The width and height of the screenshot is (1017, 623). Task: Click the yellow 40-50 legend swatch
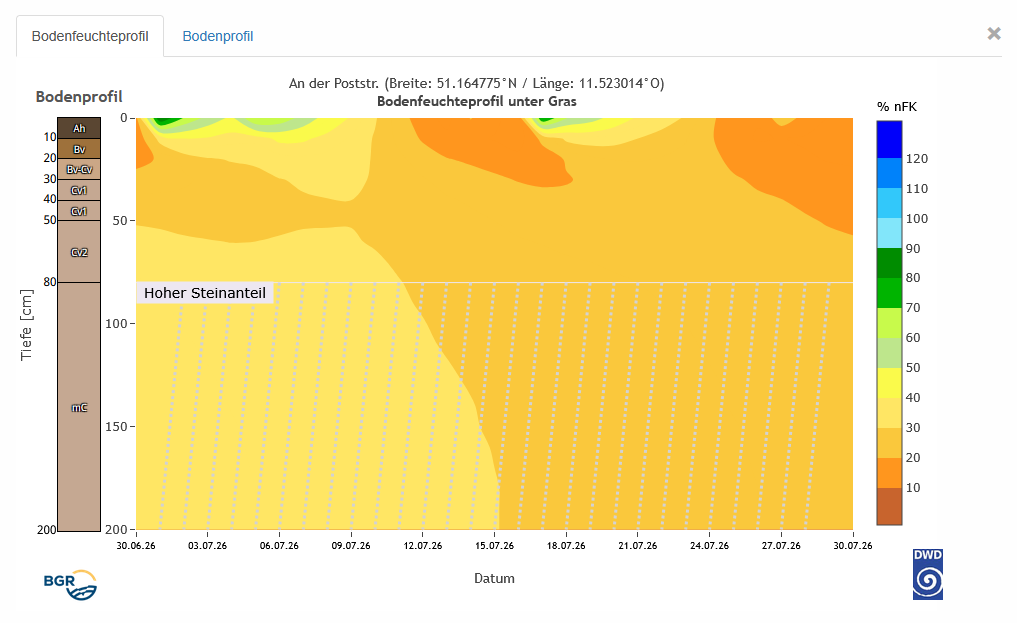[x=889, y=382]
